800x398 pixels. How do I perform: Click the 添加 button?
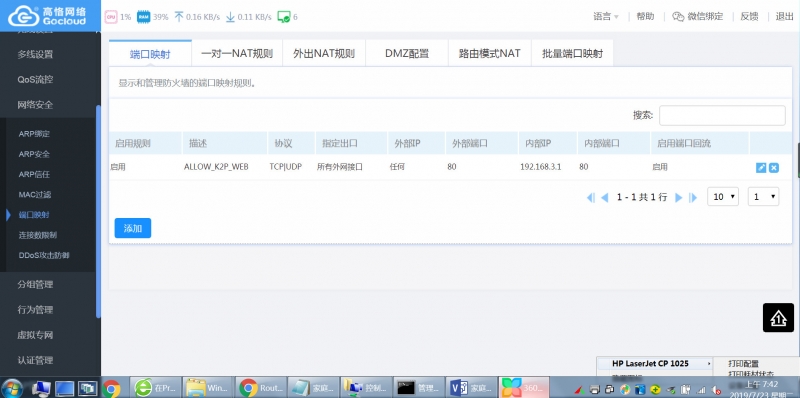point(133,228)
